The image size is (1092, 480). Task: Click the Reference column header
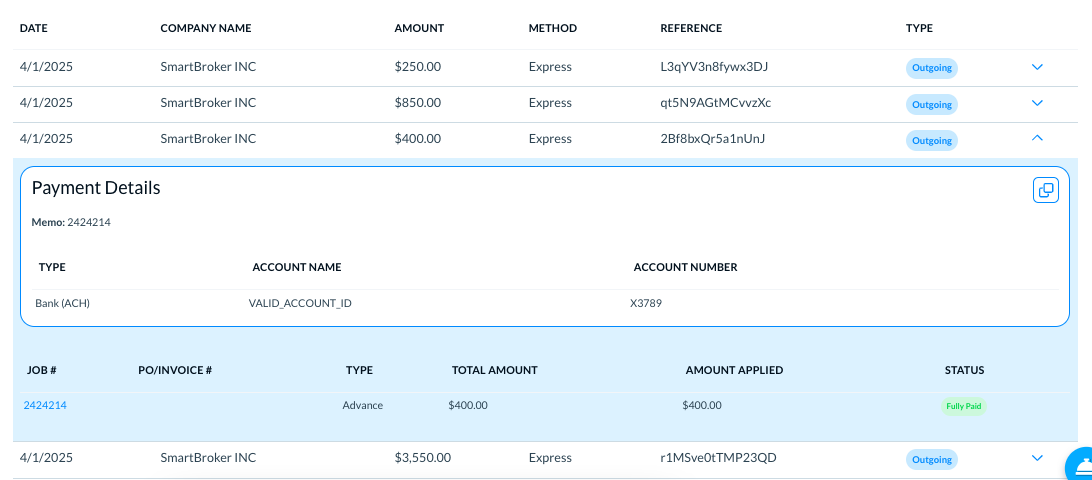691,28
